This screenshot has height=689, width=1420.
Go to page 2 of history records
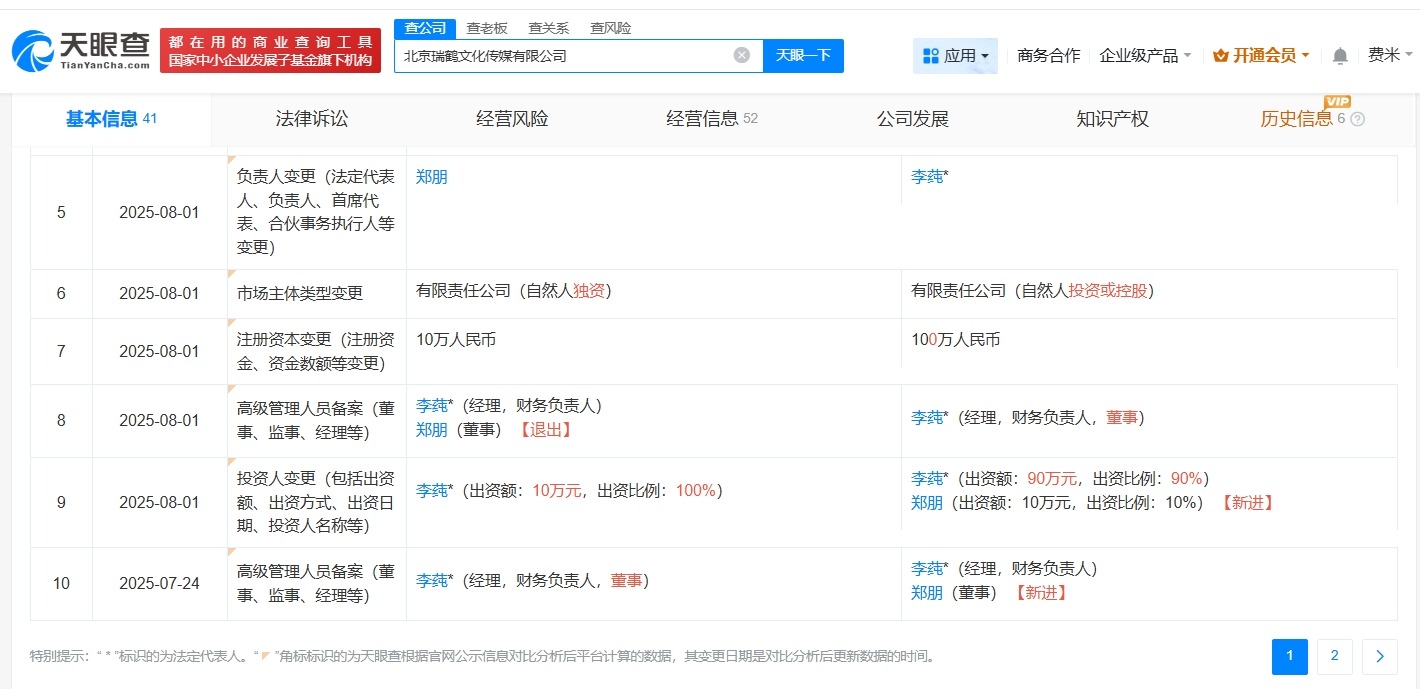point(1334,657)
